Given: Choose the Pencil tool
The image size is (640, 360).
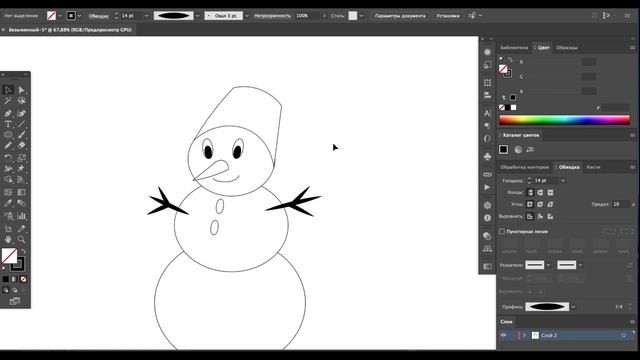Looking at the screenshot, I should (8, 145).
